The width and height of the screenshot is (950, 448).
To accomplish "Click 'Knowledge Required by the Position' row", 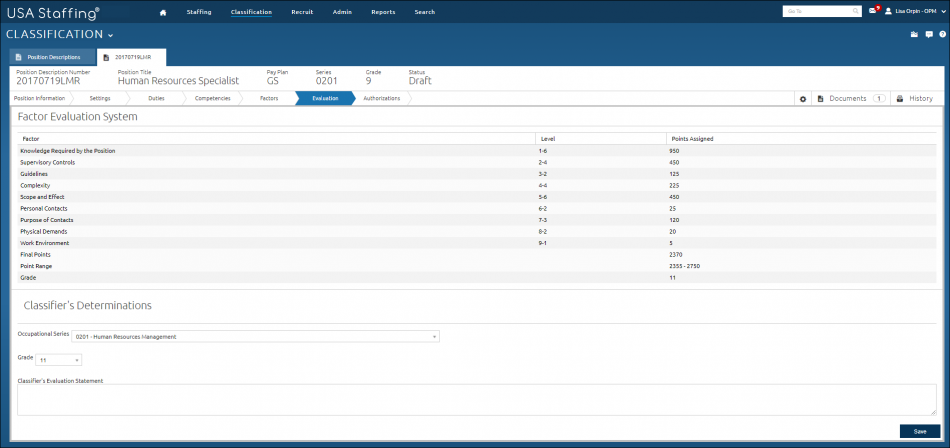I will pyautogui.click(x=477, y=150).
